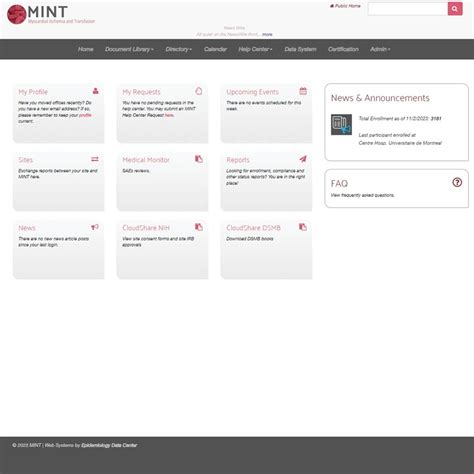
Task: Open the My Requests heading link
Action: point(141,92)
